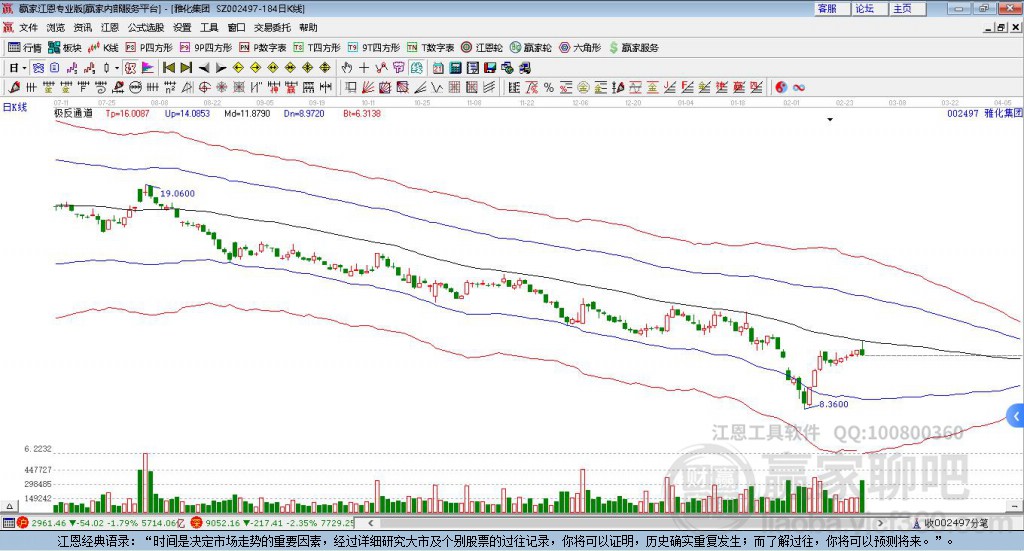
Task: Open the 9P四方形 tool
Action: (x=206, y=48)
